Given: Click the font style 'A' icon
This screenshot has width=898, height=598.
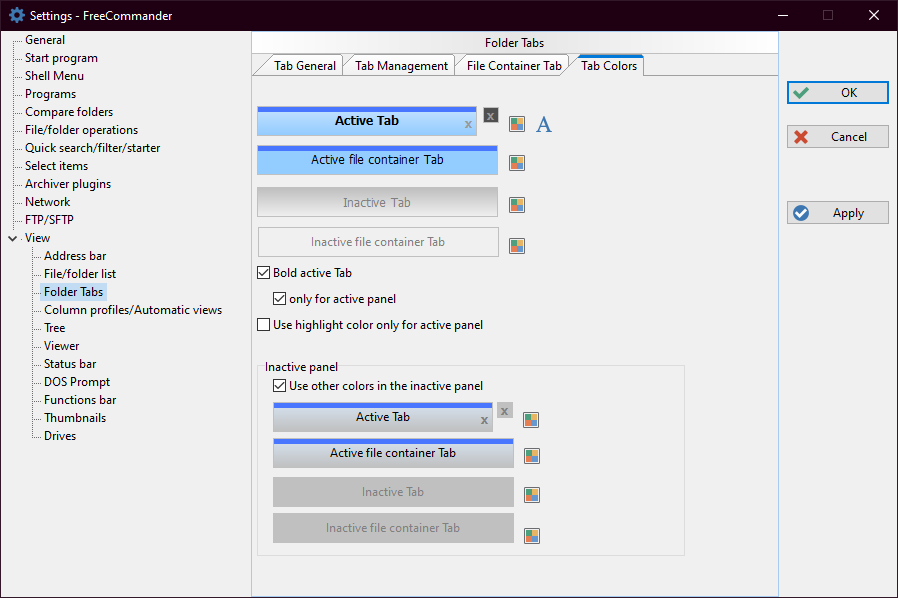Looking at the screenshot, I should pos(544,124).
